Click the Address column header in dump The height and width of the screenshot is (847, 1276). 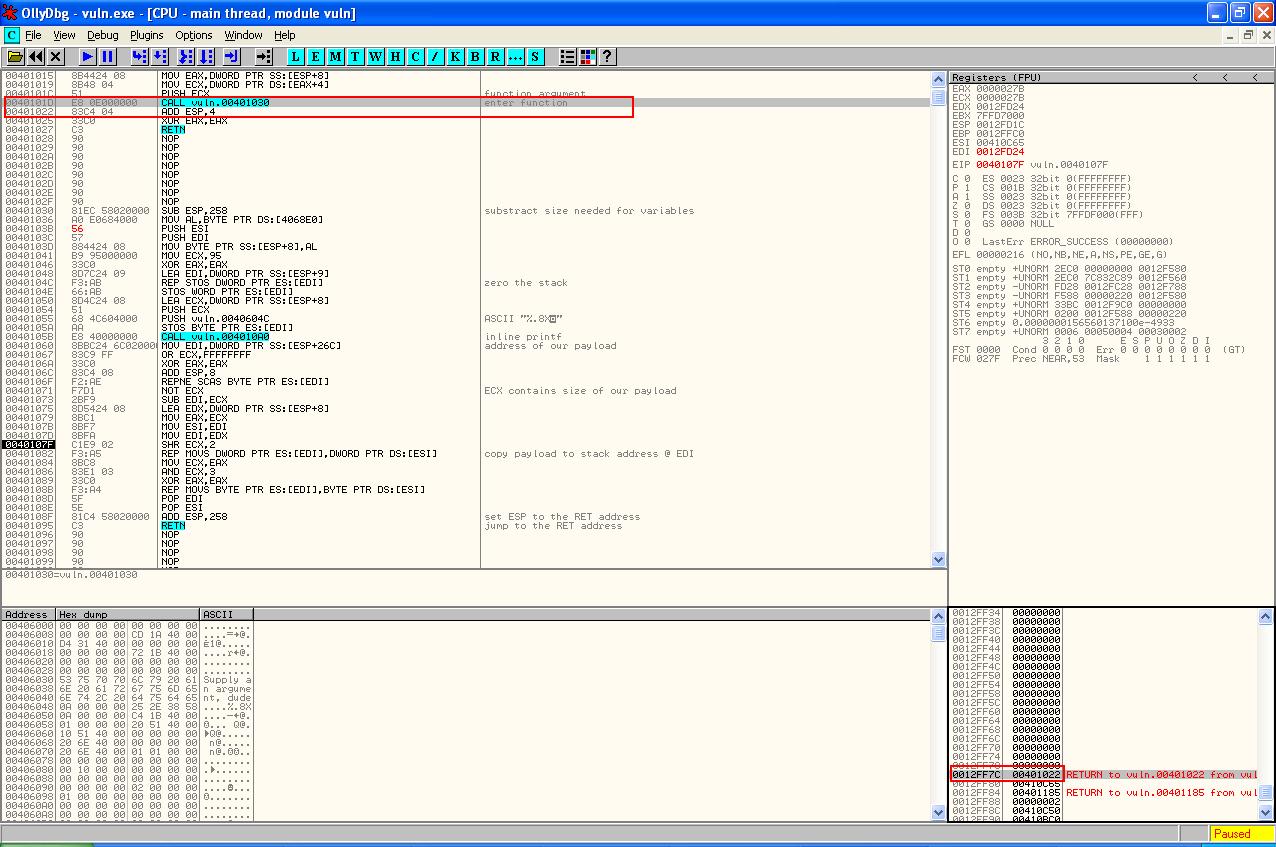point(28,614)
